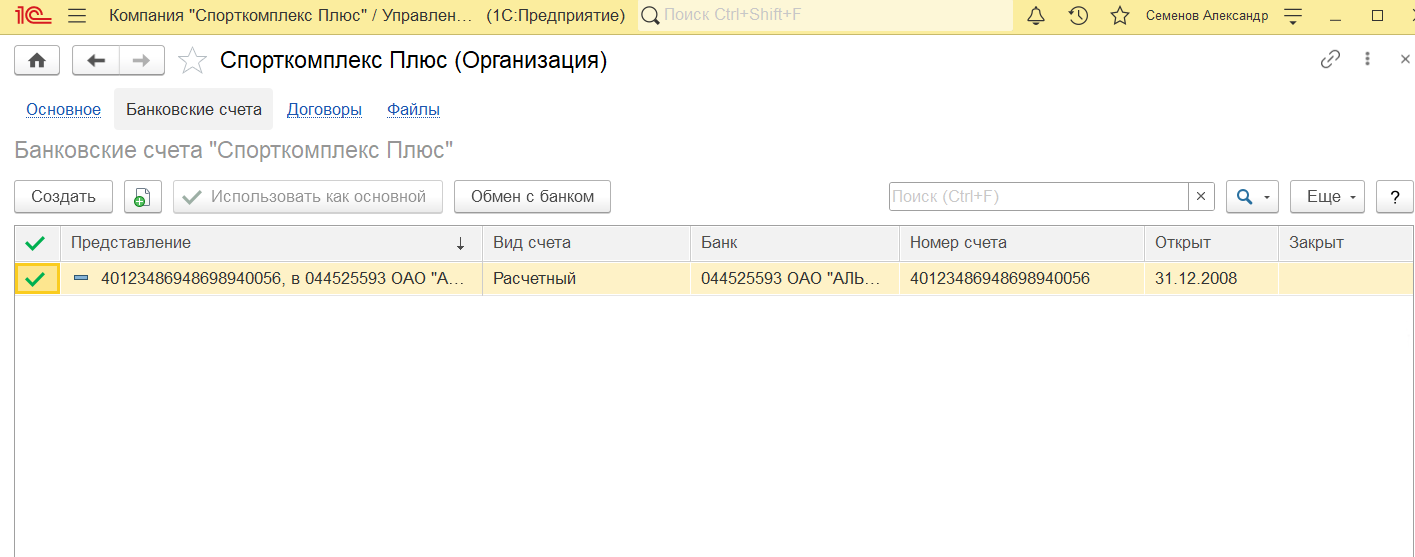1415x557 pixels.
Task: Expand the Еще menu
Action: (1327, 197)
